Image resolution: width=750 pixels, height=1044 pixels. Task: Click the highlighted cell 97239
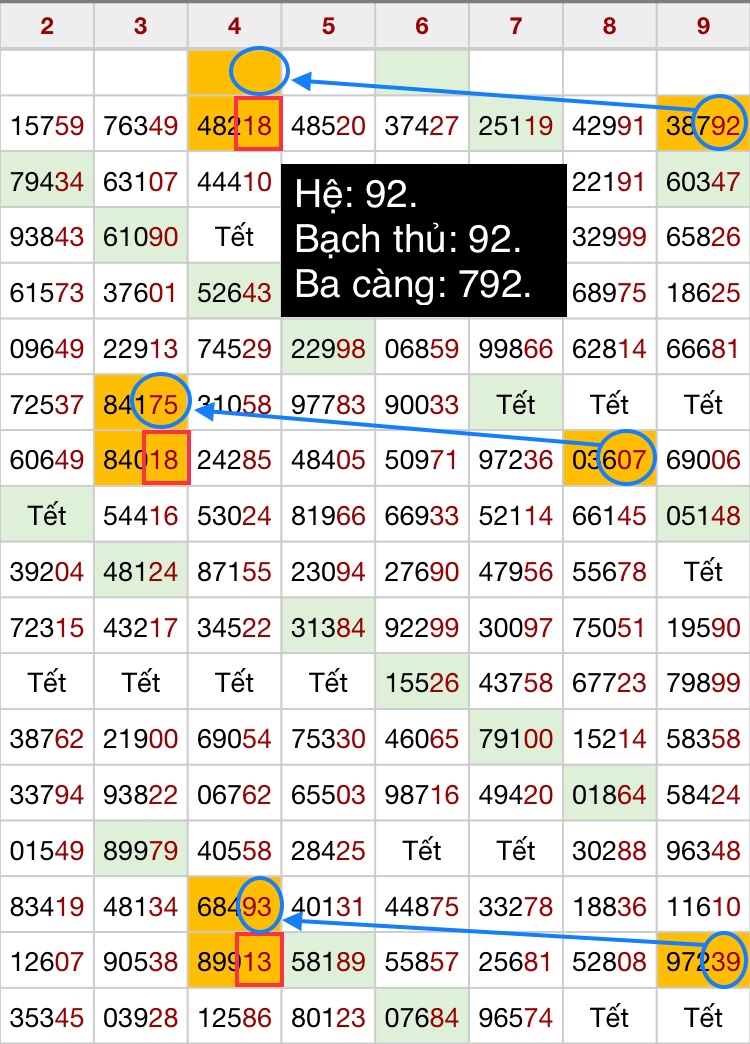[703, 961]
